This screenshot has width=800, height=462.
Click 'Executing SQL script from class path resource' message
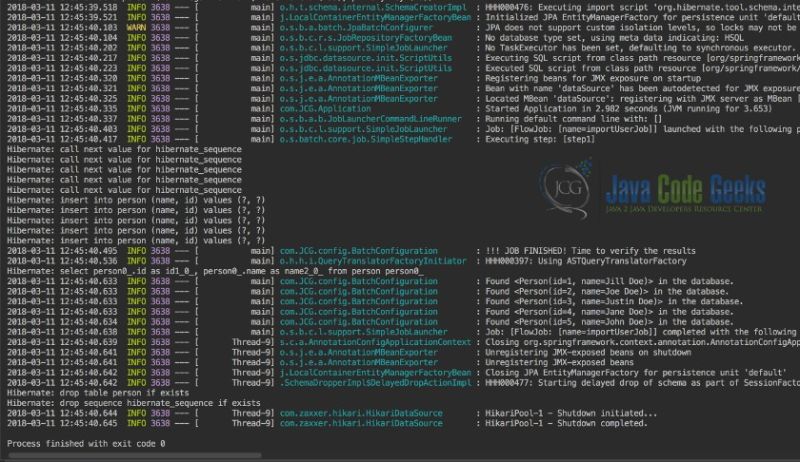642,58
